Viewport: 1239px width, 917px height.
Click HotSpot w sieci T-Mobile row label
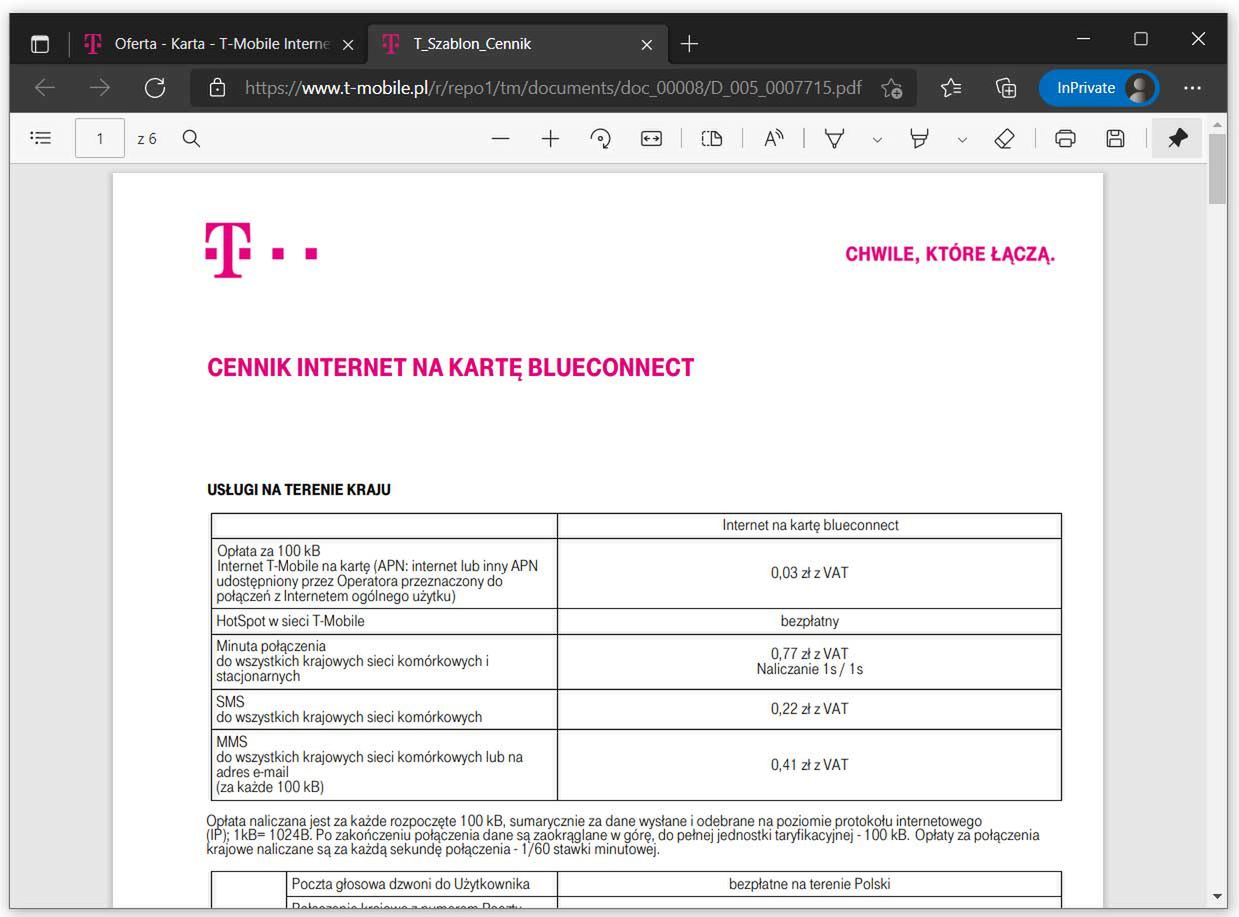pos(290,621)
